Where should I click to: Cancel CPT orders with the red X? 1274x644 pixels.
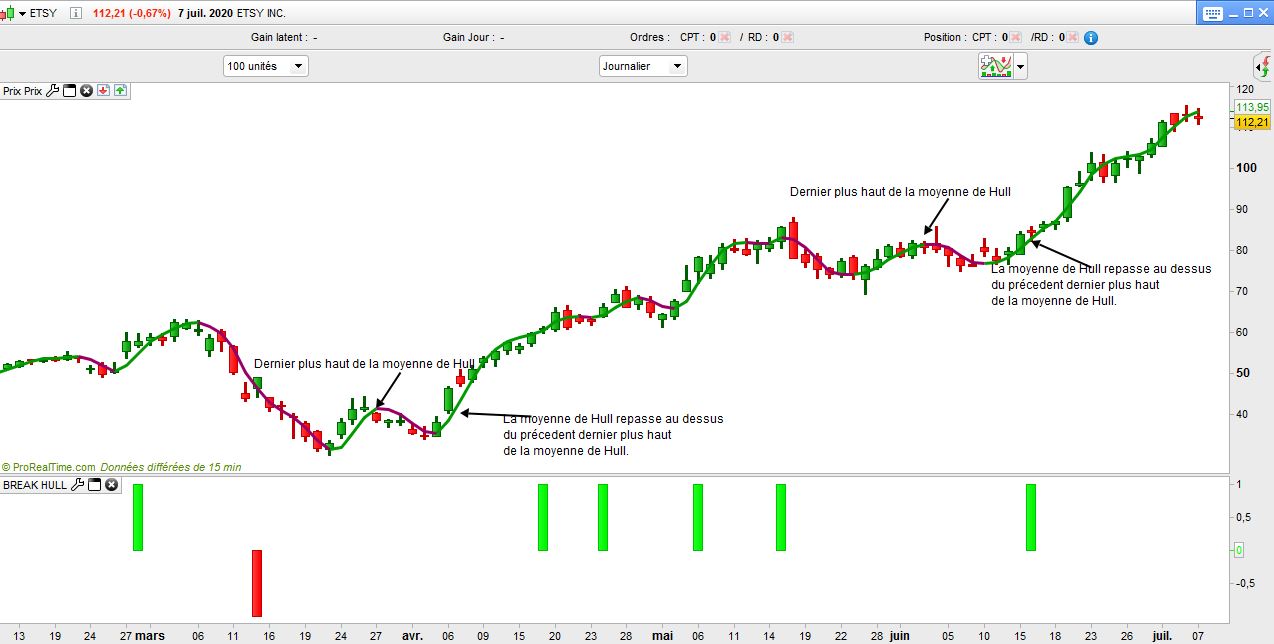click(725, 38)
